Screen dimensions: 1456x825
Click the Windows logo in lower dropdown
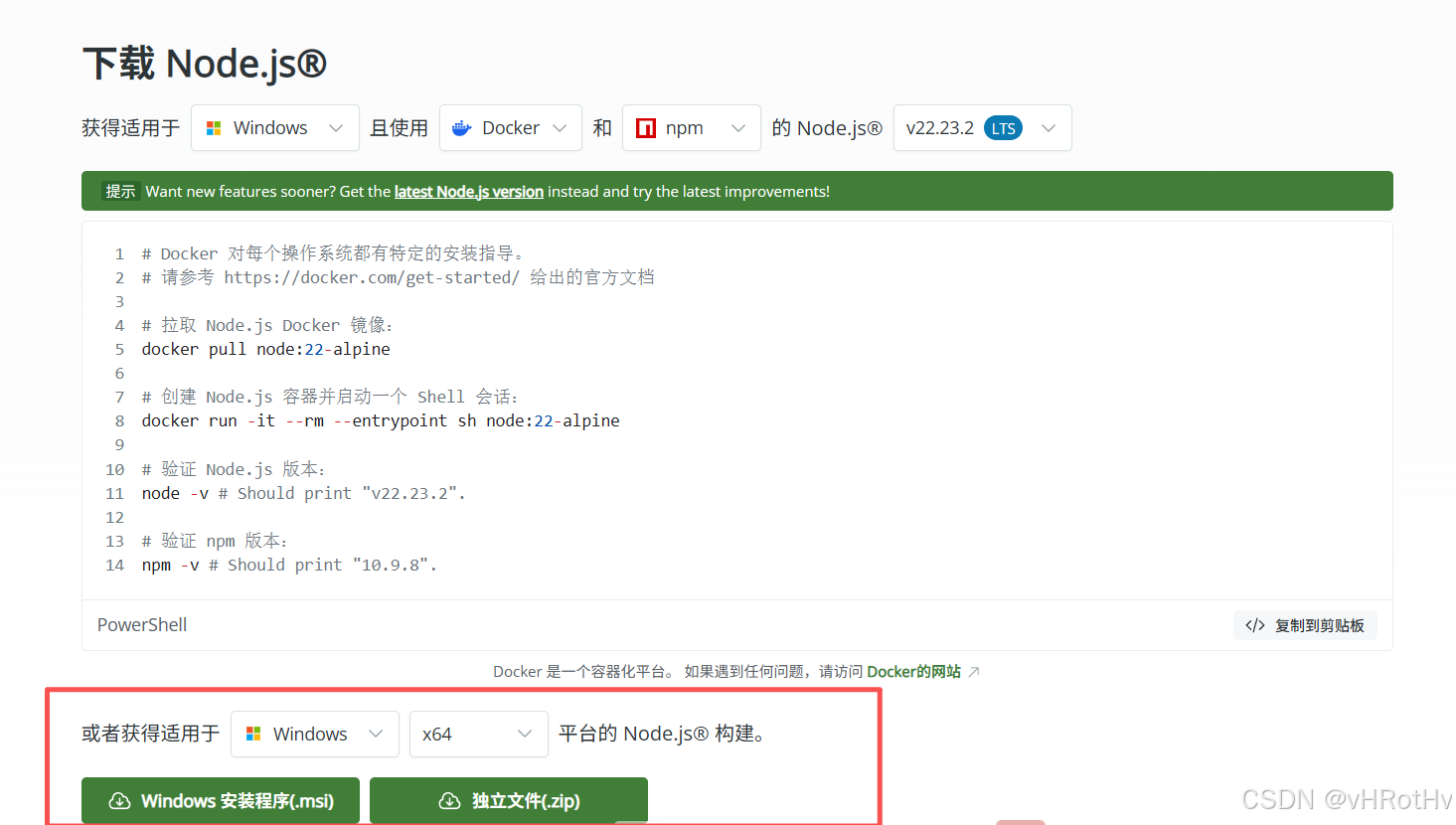[253, 734]
